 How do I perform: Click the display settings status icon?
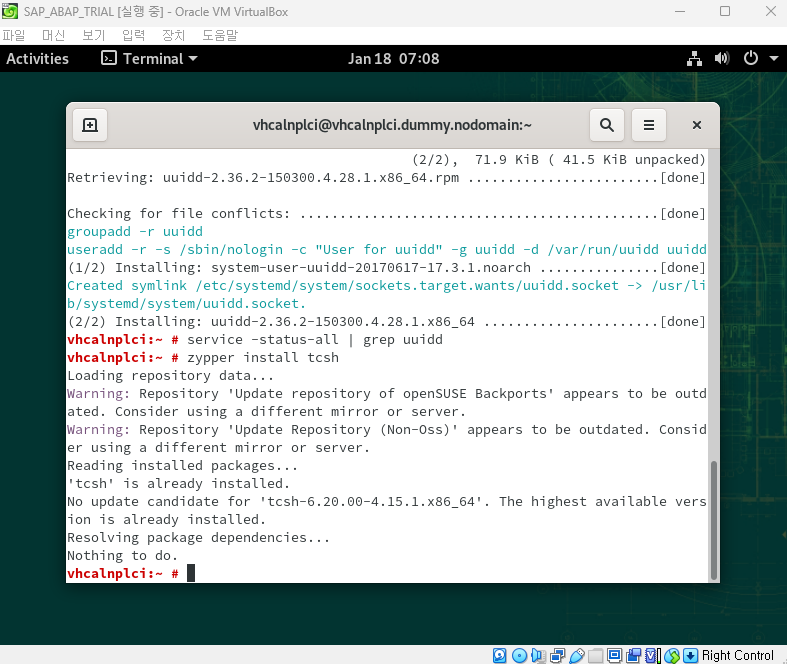[614, 655]
